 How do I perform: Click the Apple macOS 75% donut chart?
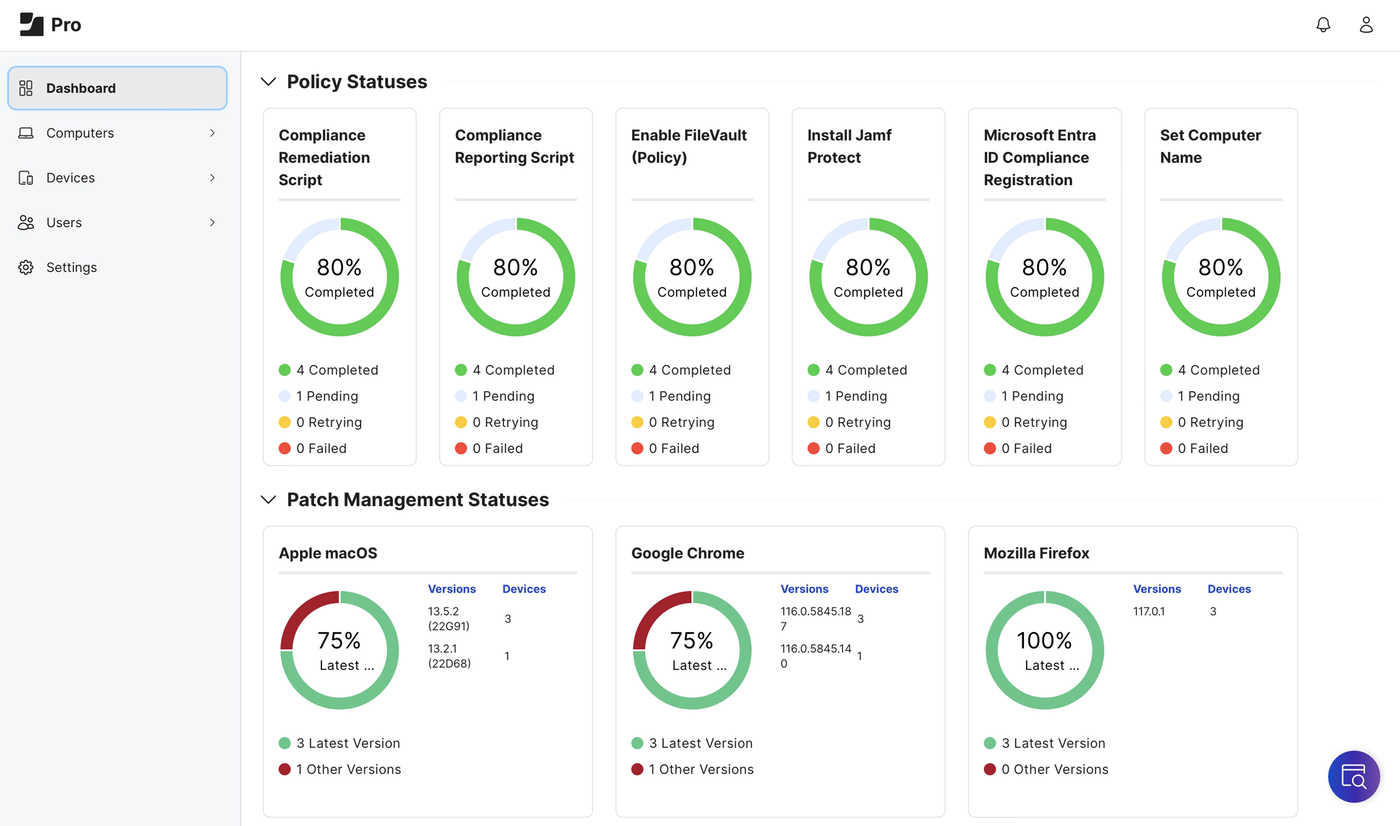340,650
